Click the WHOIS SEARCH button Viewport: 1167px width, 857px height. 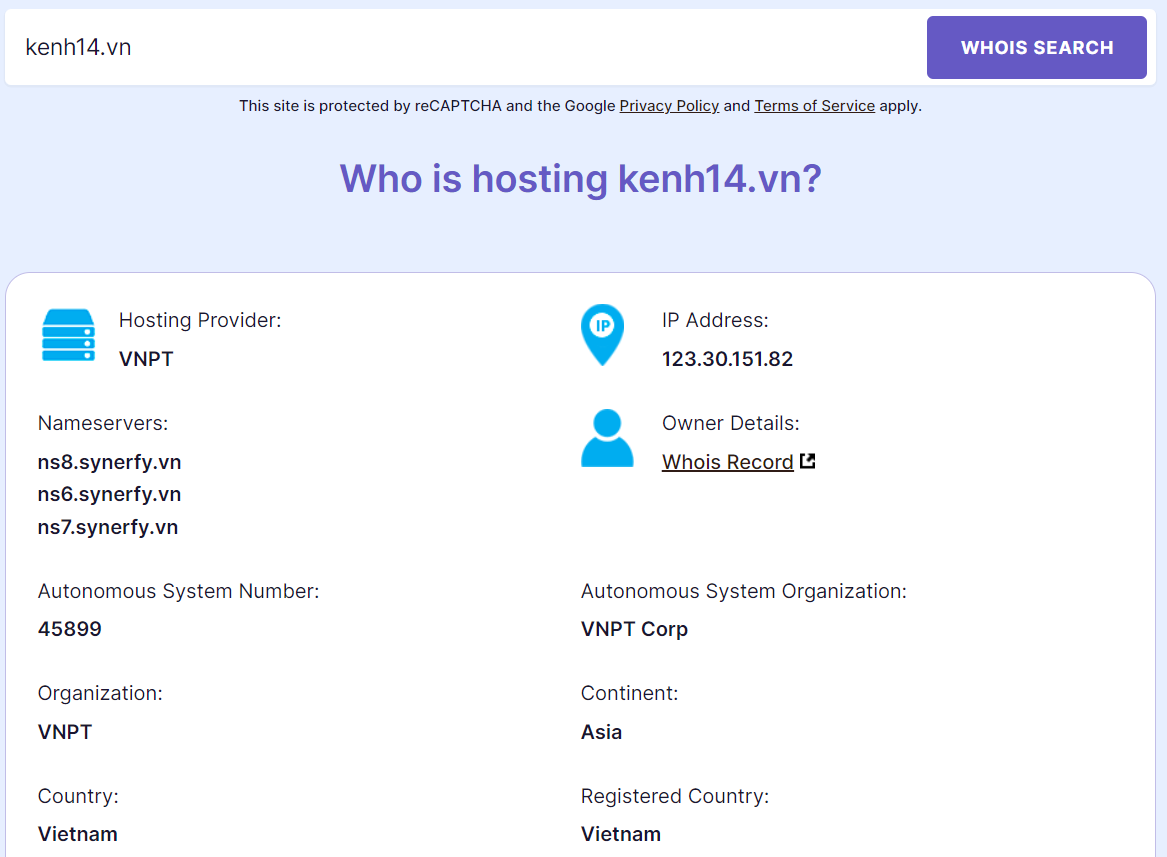click(x=1036, y=47)
